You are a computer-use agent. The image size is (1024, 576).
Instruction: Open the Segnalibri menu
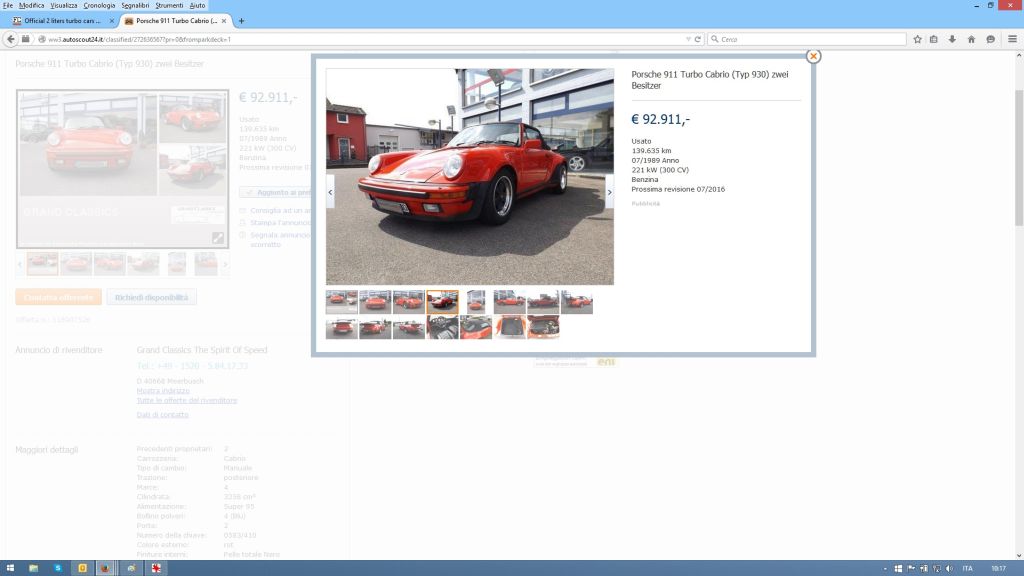click(135, 5)
